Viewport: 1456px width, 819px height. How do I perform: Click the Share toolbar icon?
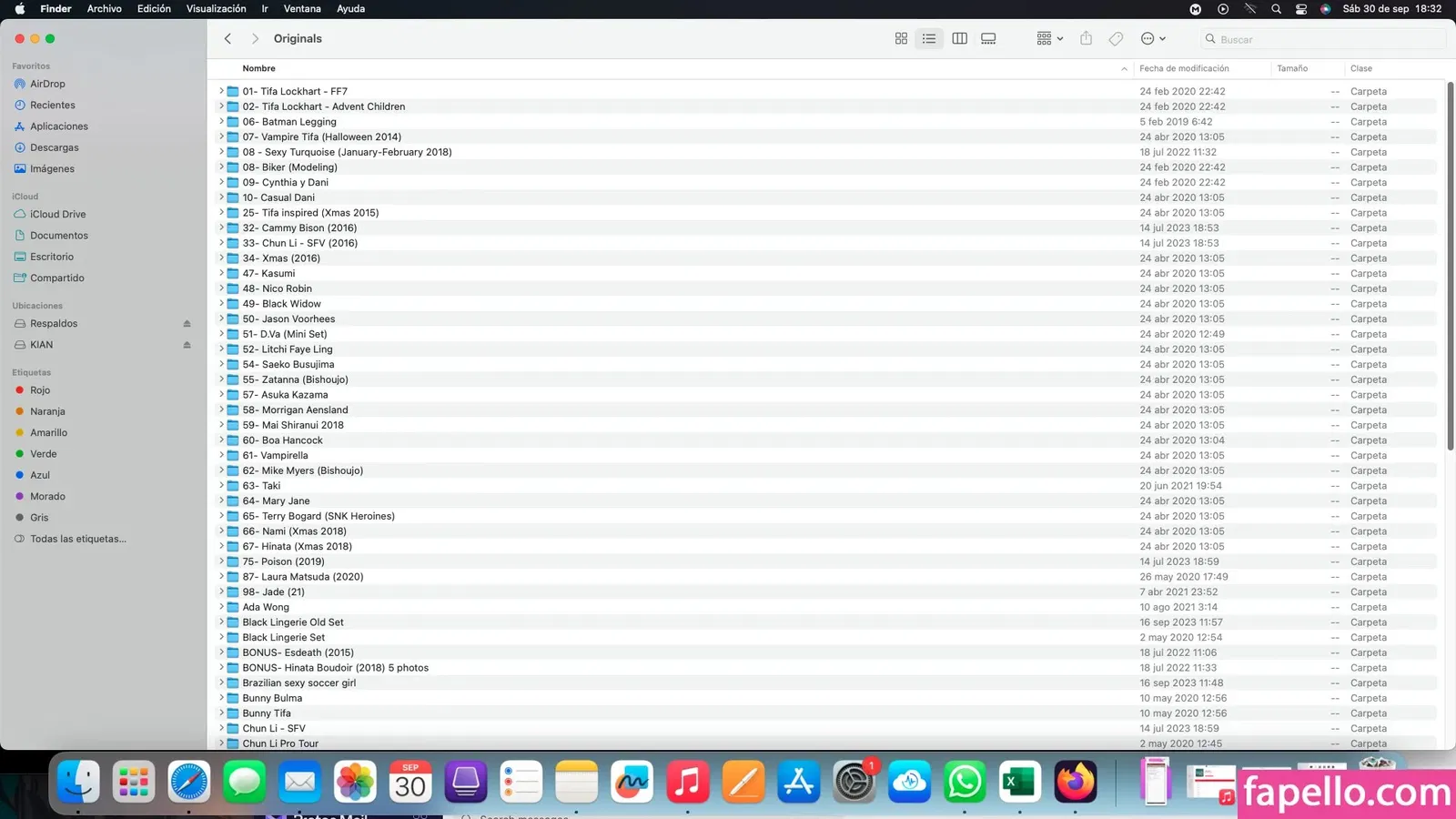(x=1086, y=39)
